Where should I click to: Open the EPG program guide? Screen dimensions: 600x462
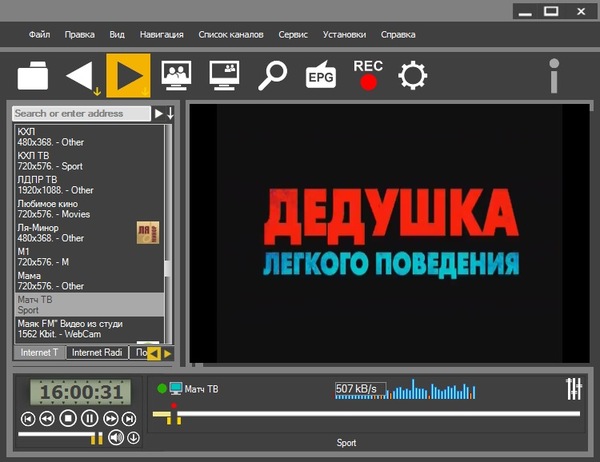click(x=320, y=76)
